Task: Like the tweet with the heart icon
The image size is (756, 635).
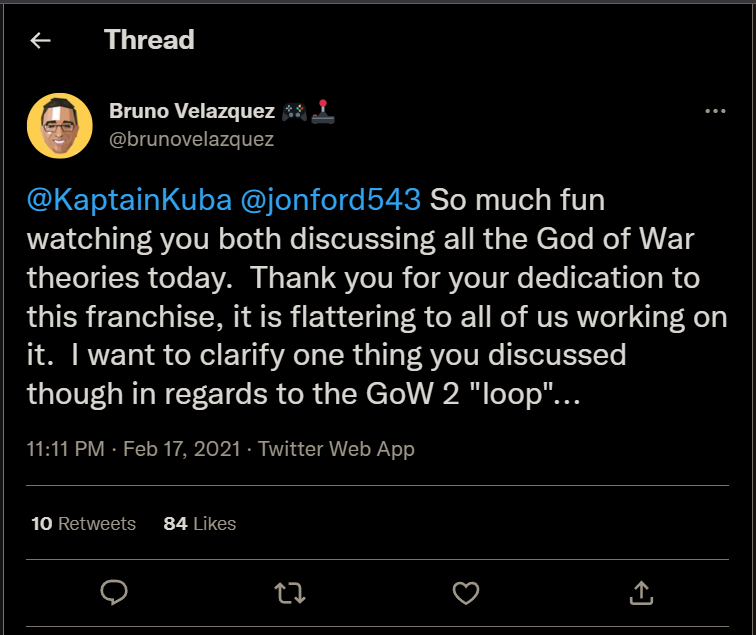Action: (x=466, y=593)
